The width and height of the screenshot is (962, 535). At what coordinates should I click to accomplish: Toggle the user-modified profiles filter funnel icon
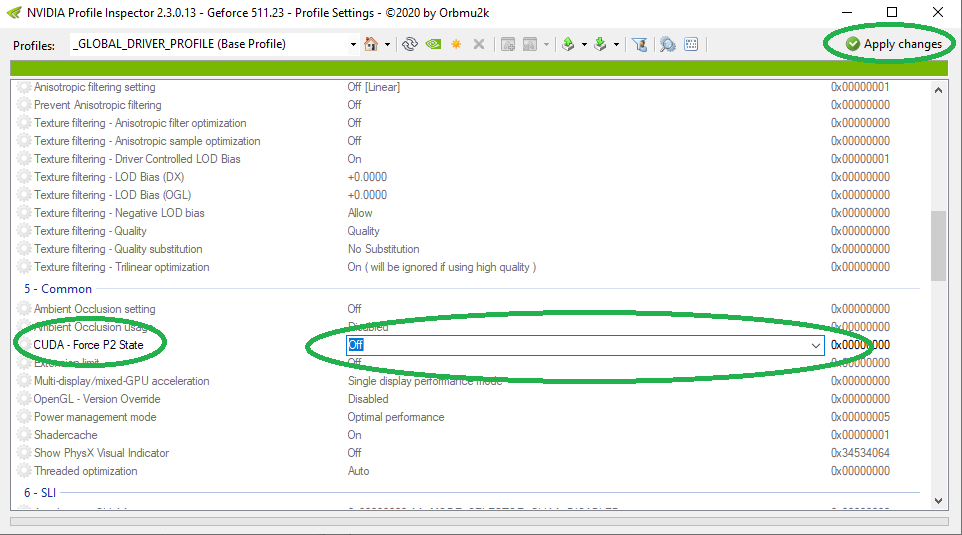point(639,44)
